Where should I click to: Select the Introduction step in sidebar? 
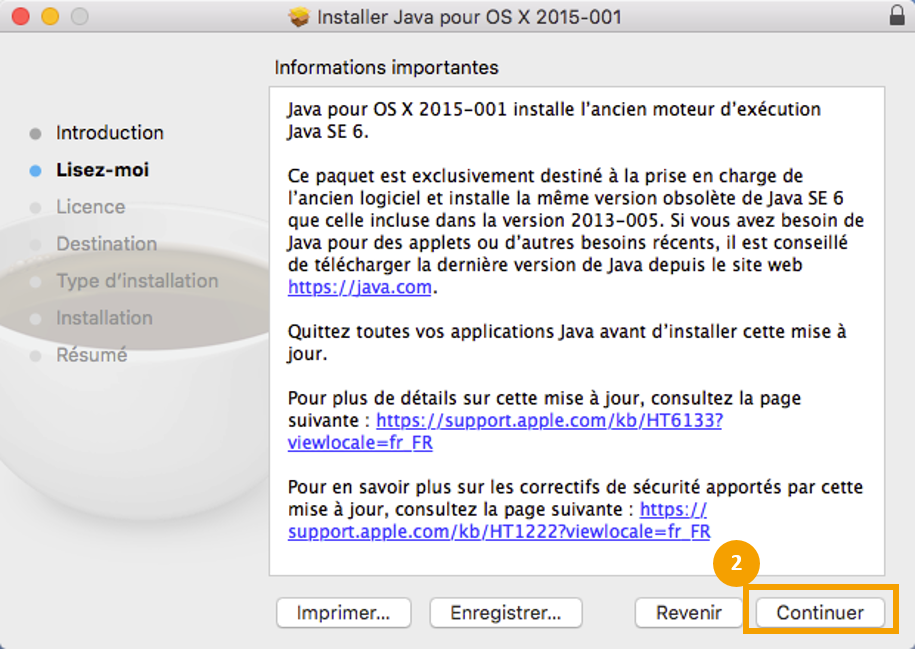pos(110,133)
